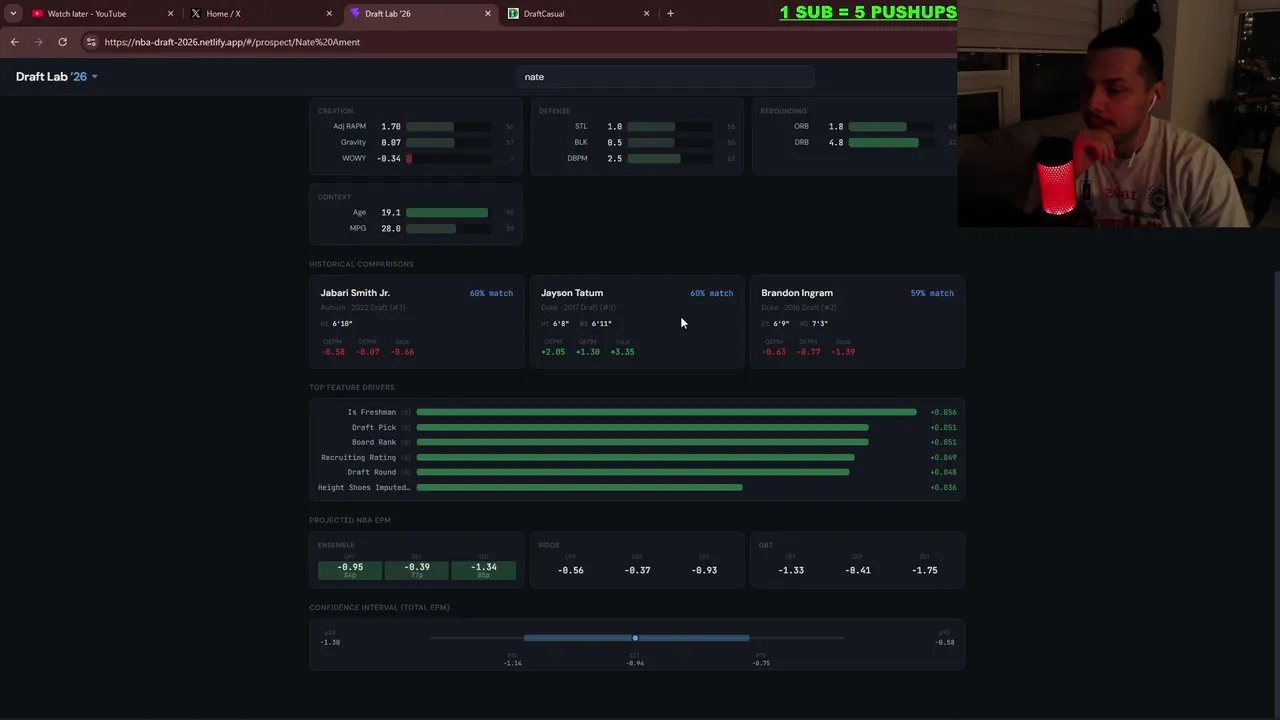The width and height of the screenshot is (1280, 720).
Task: Click the YouTube favicon on first tab
Action: pos(37,14)
